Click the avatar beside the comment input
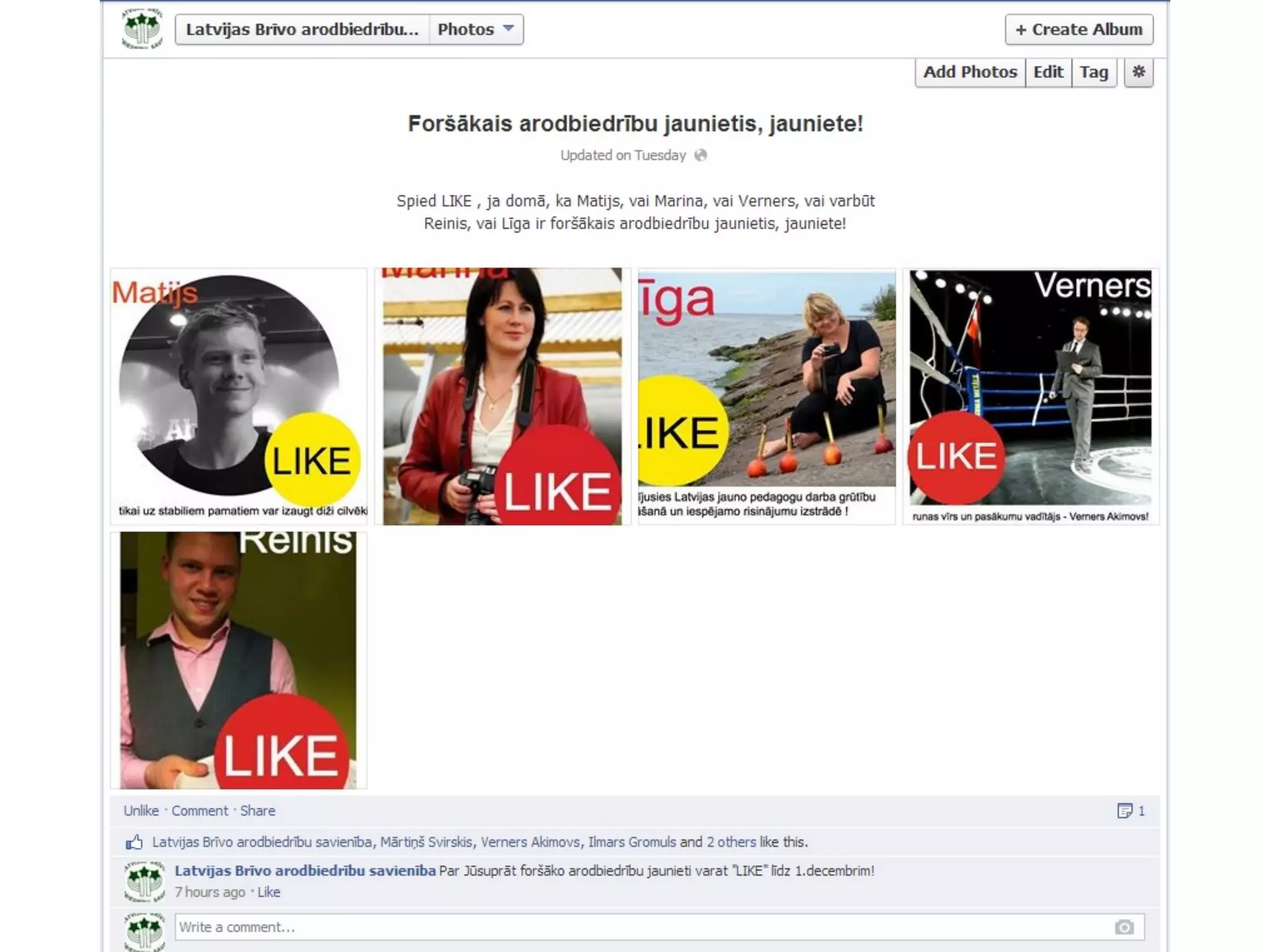This screenshot has height=952, width=1270. 144,932
